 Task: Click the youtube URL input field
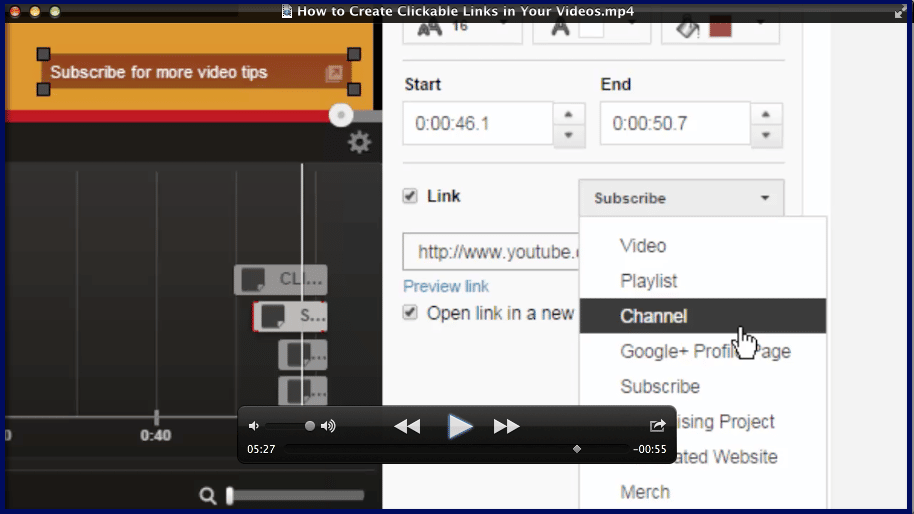pos(491,252)
